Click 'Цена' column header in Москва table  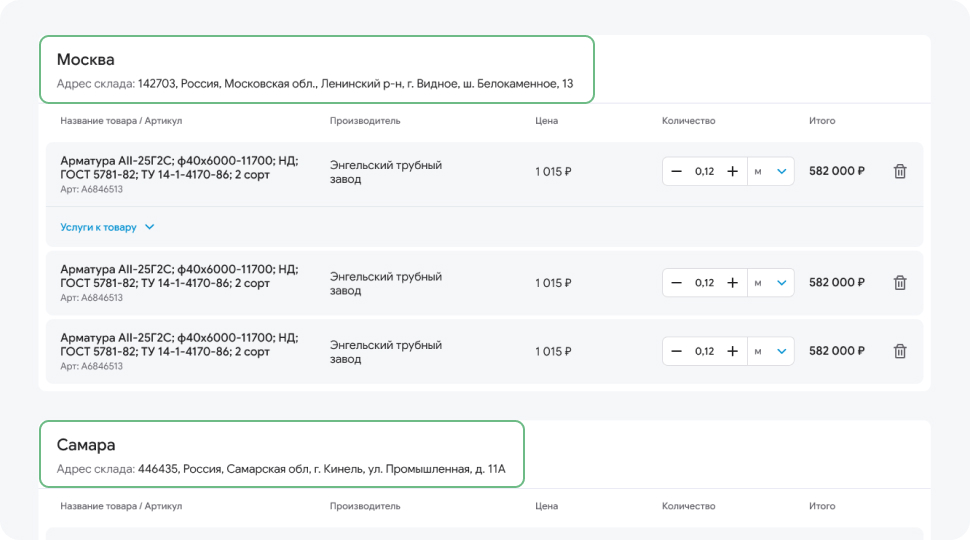pyautogui.click(x=546, y=121)
